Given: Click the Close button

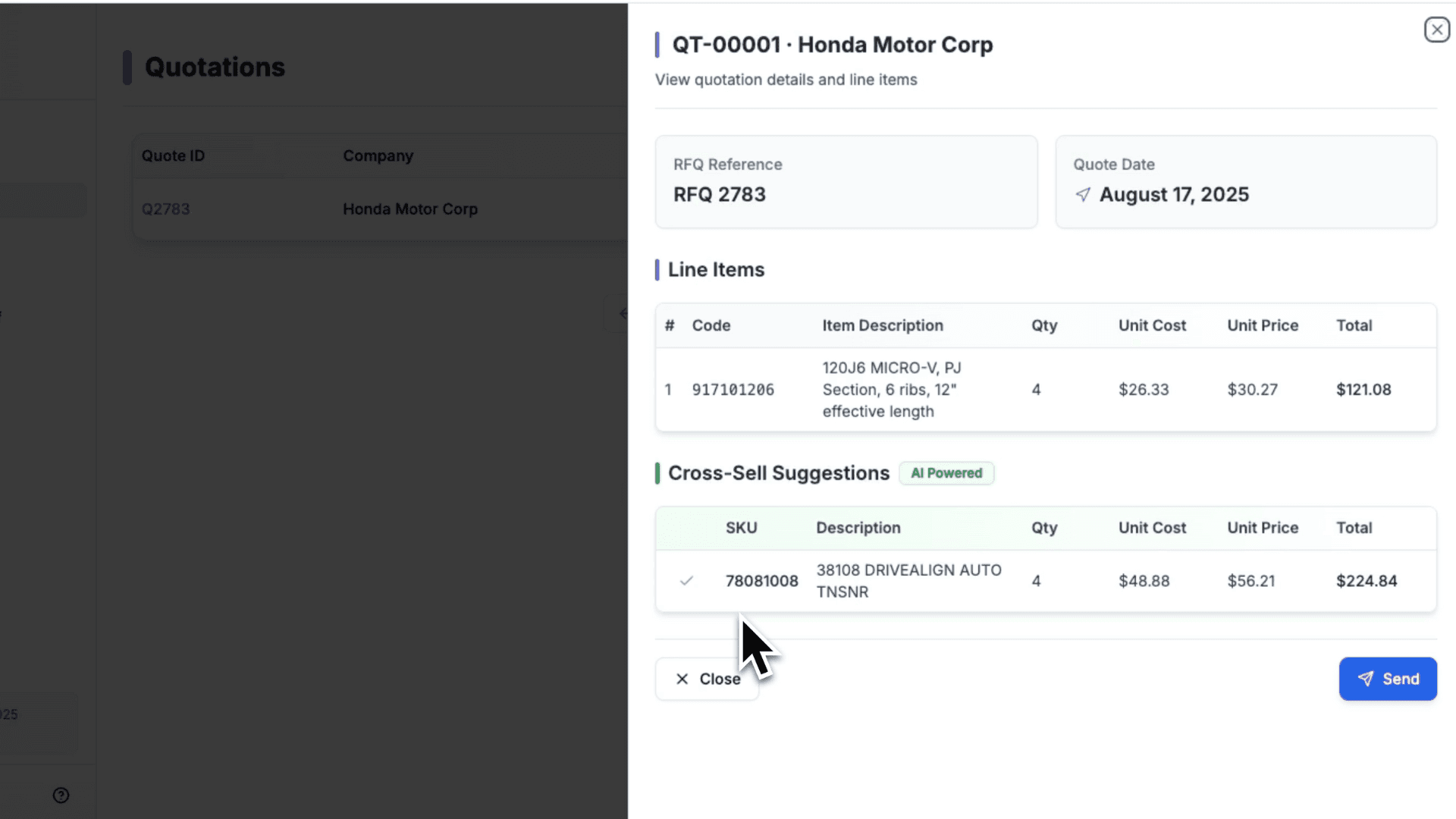Looking at the screenshot, I should click(x=707, y=679).
